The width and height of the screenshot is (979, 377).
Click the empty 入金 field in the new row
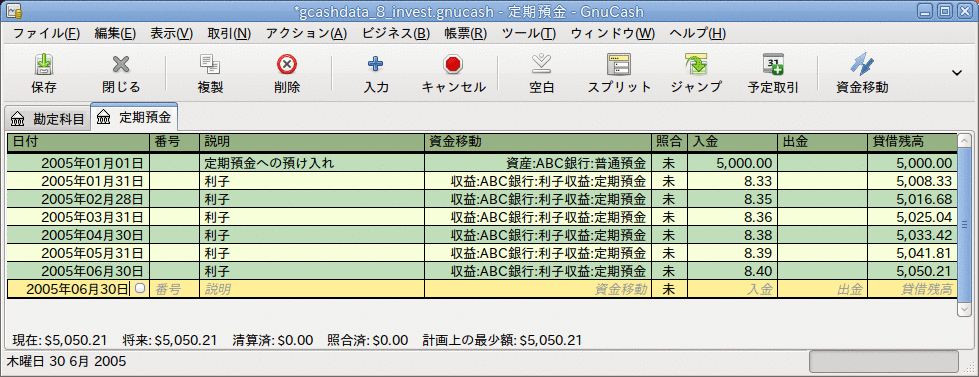coord(732,289)
